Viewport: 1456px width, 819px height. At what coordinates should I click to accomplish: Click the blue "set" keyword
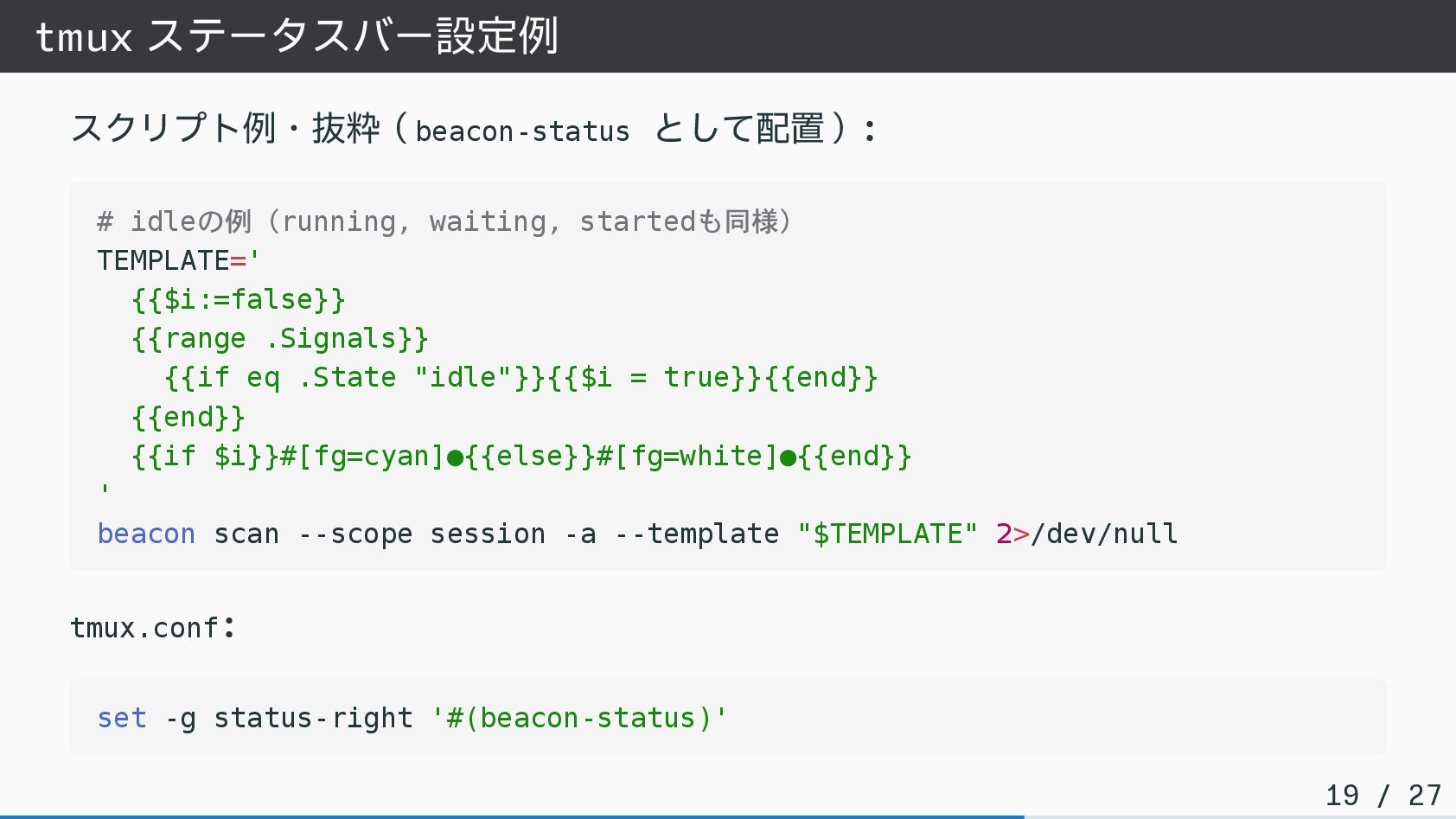122,718
